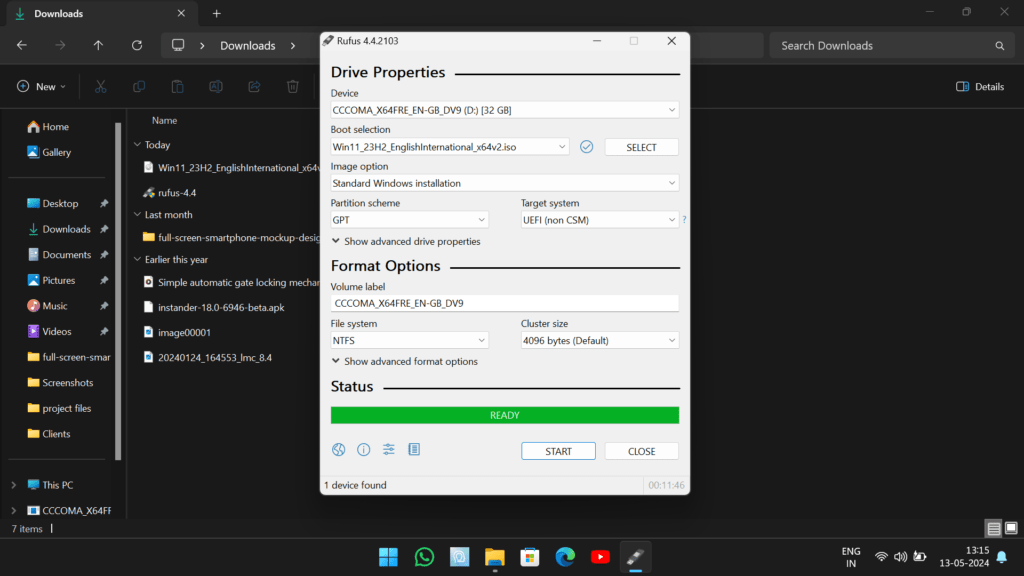Expand Show advanced format options
This screenshot has width=1024, height=576.
[404, 361]
